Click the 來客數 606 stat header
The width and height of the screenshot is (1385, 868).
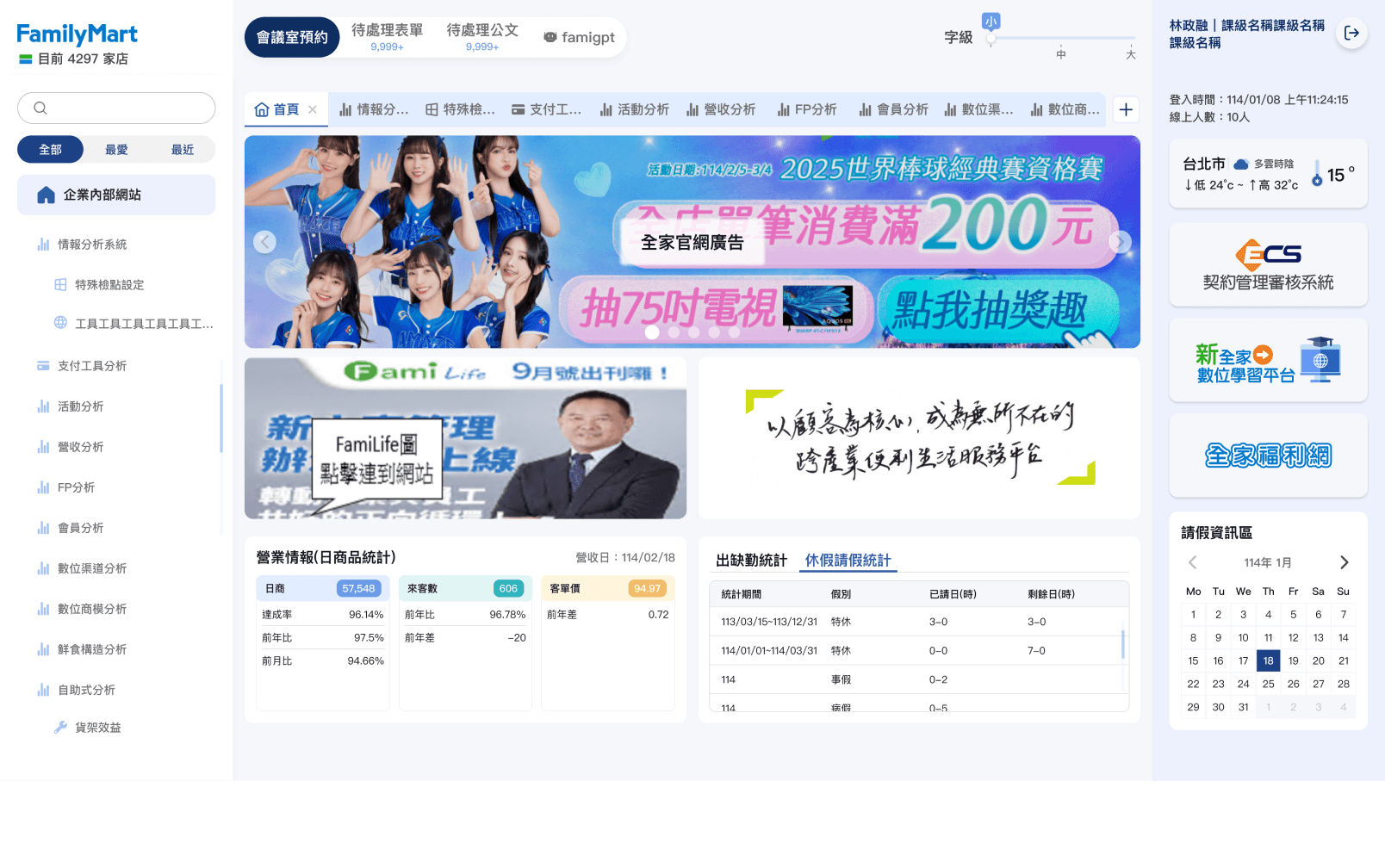465,589
